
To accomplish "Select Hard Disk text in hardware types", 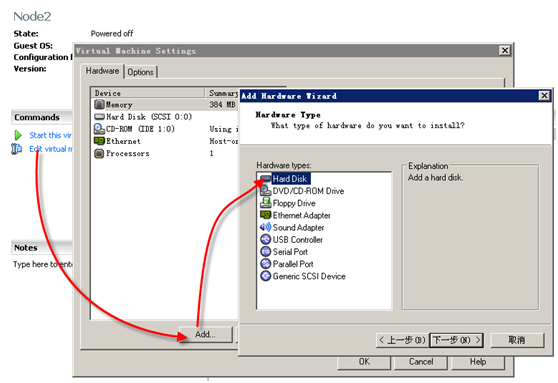I will pos(291,179).
